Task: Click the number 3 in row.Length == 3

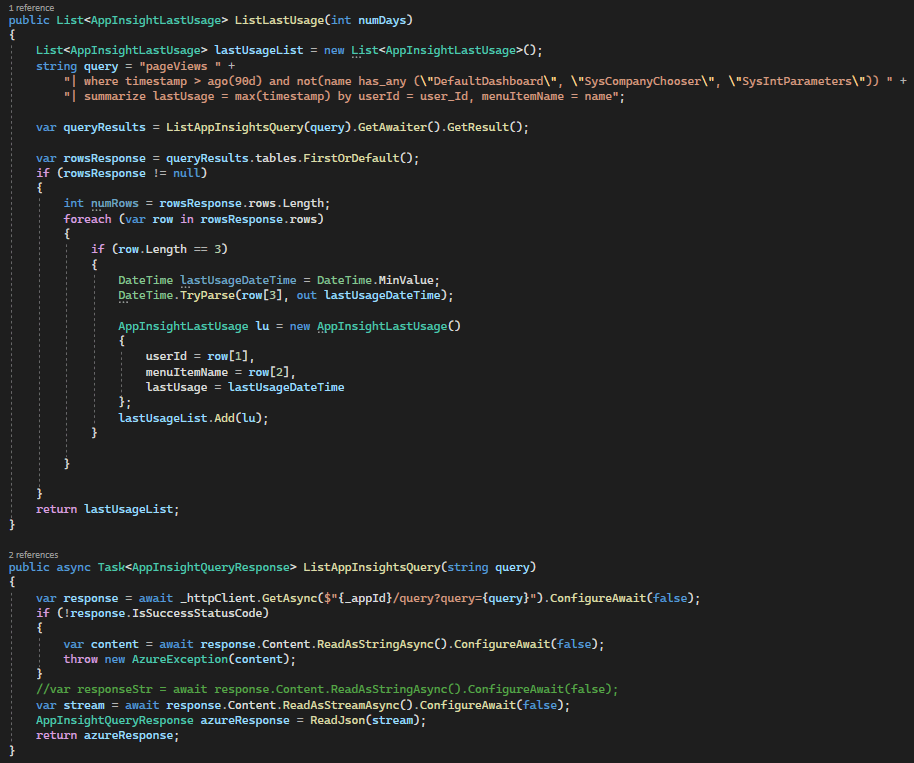Action: [x=217, y=250]
